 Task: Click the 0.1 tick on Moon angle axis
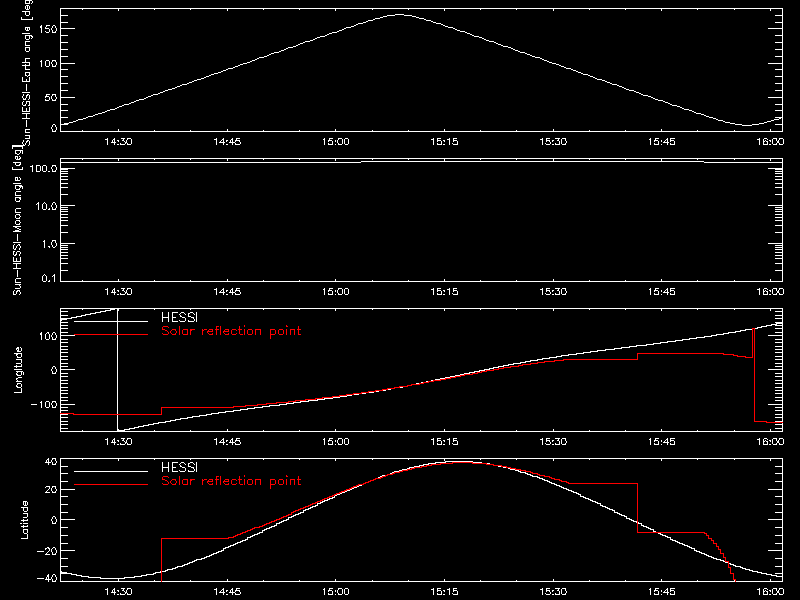(x=49, y=278)
